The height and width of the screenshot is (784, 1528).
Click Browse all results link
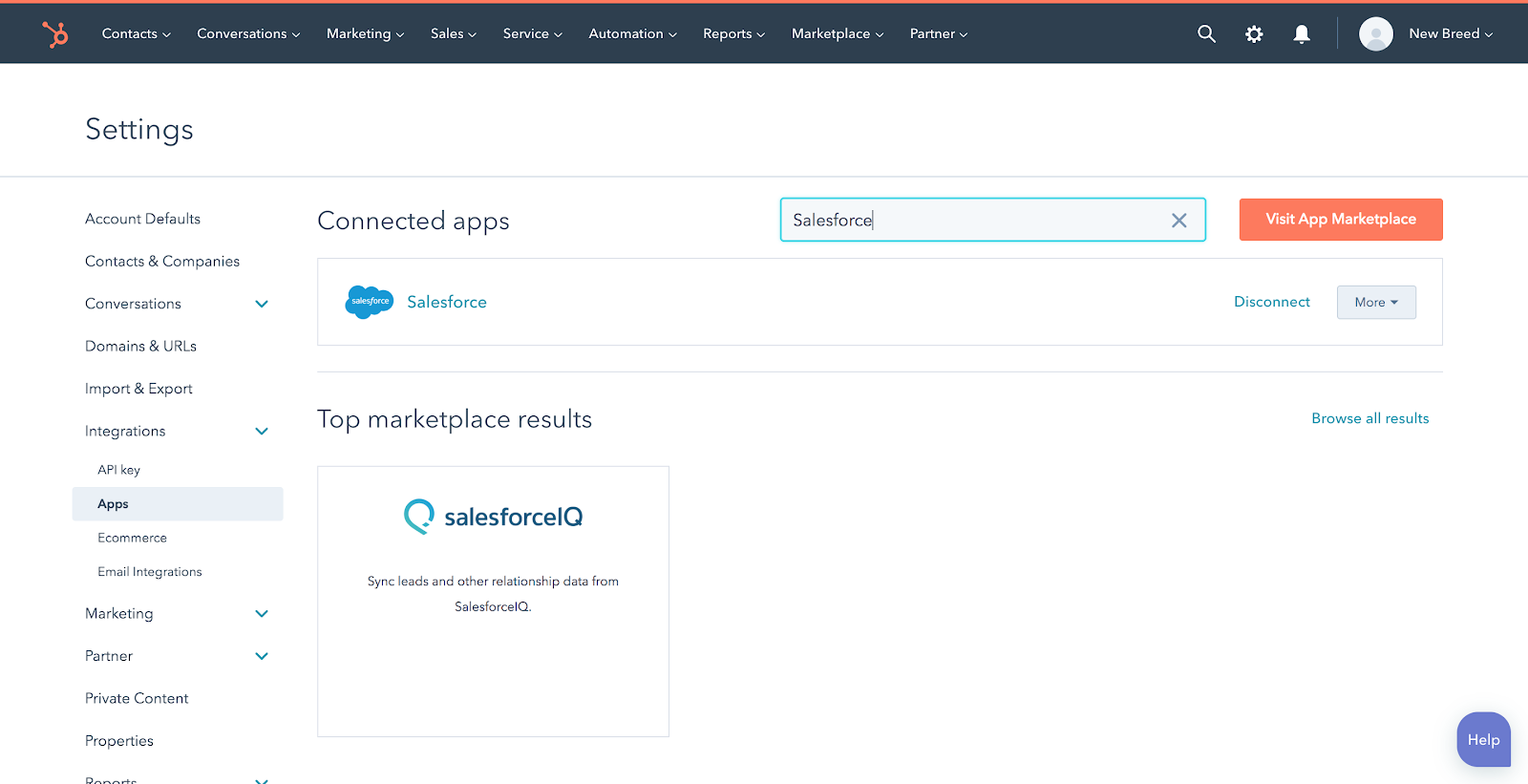coord(1370,418)
